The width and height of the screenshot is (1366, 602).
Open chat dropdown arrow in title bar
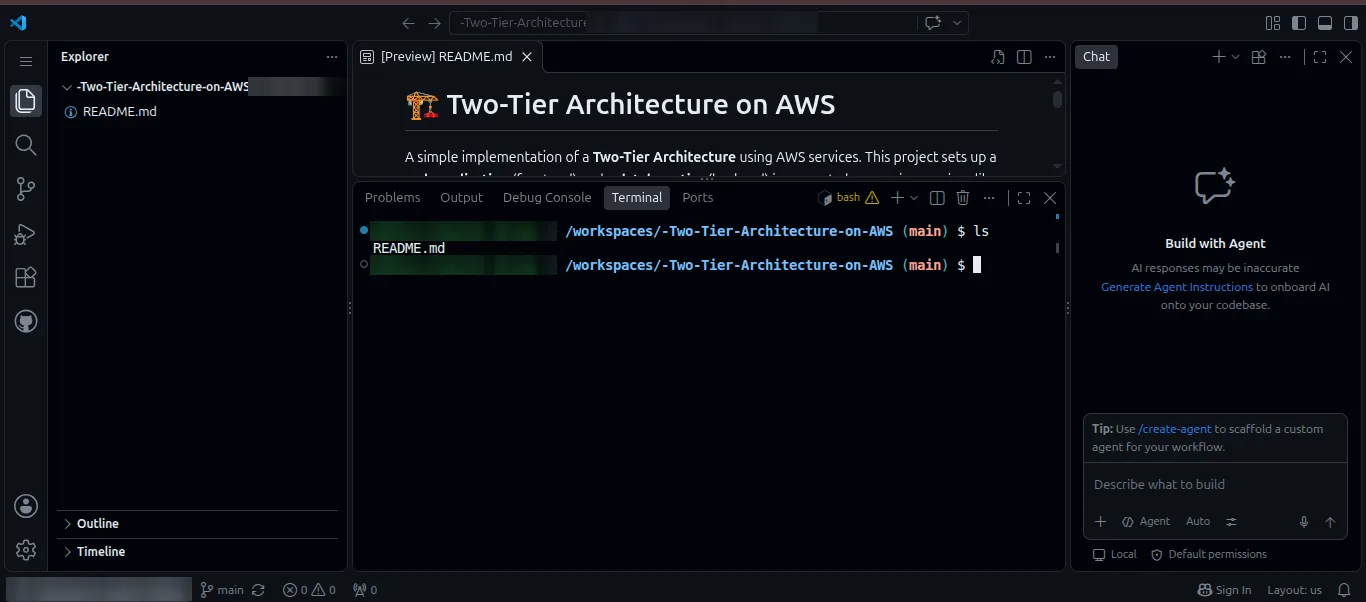click(x=957, y=23)
